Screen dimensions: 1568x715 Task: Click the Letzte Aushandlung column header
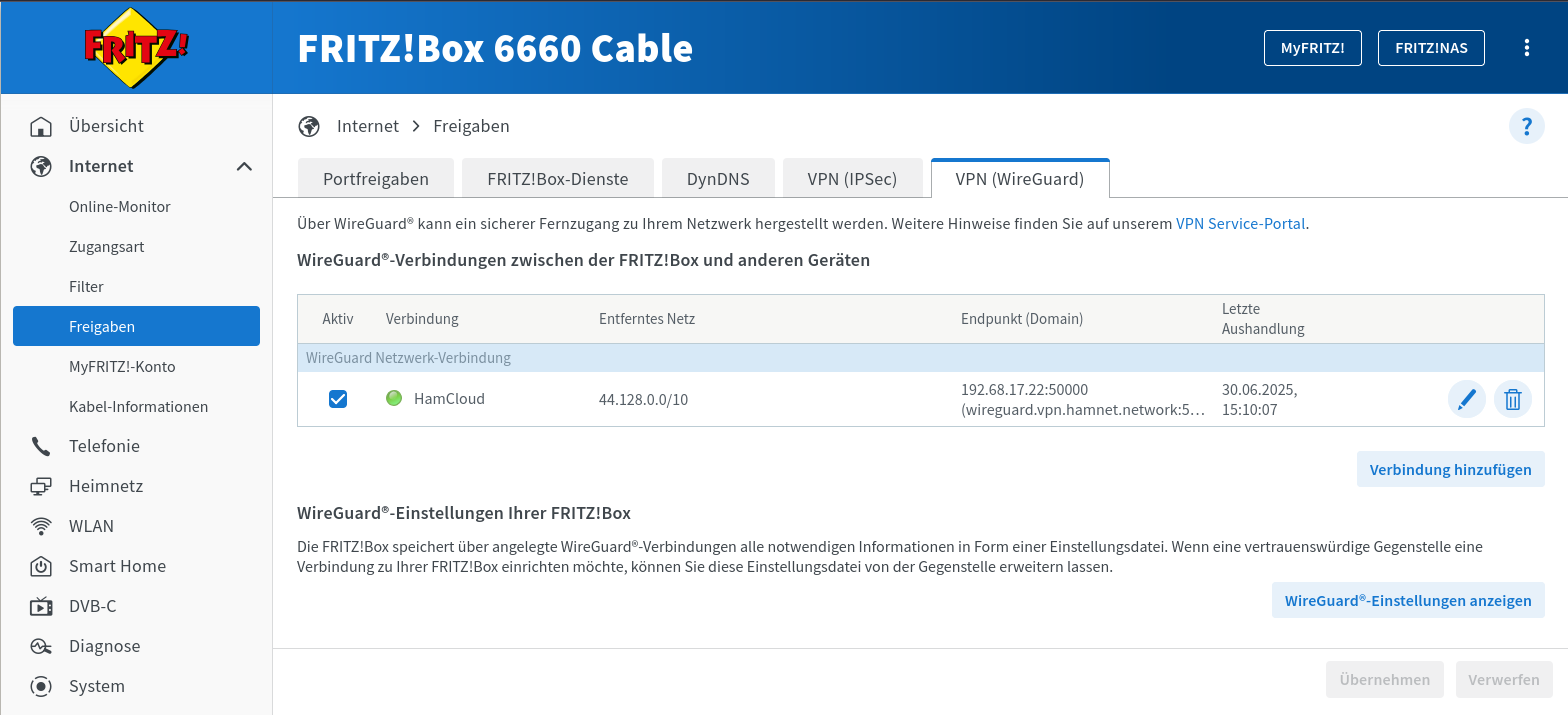click(1263, 319)
